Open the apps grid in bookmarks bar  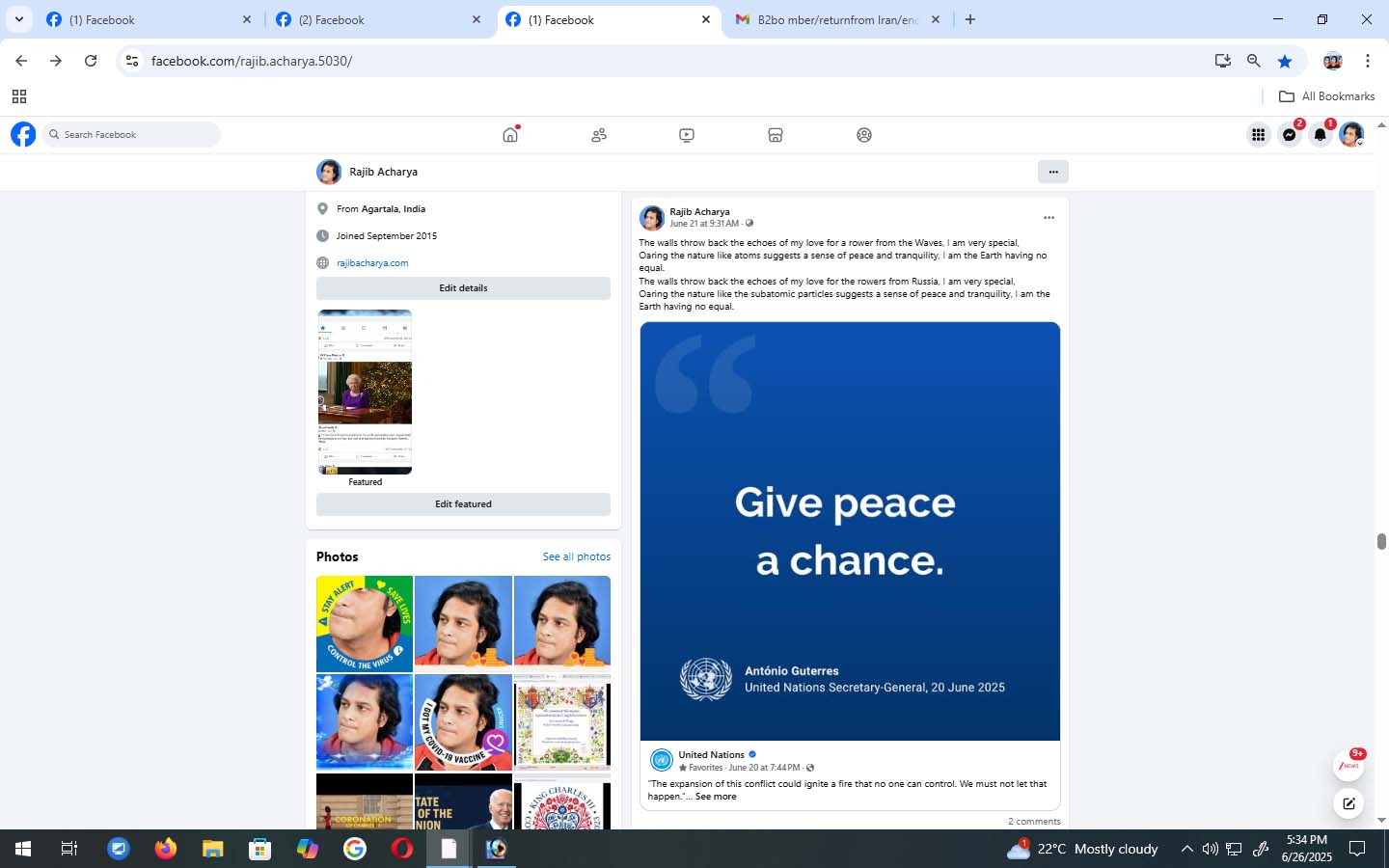click(x=19, y=96)
